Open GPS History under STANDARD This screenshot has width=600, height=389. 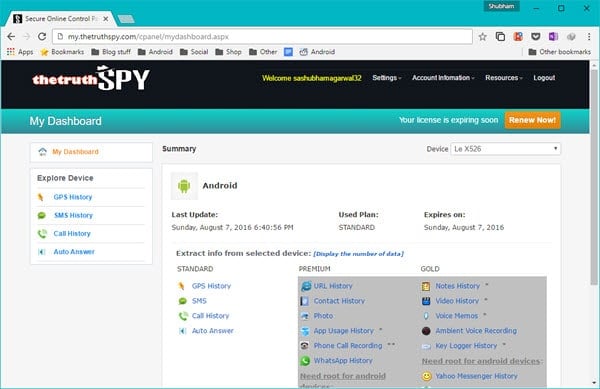[x=211, y=286]
